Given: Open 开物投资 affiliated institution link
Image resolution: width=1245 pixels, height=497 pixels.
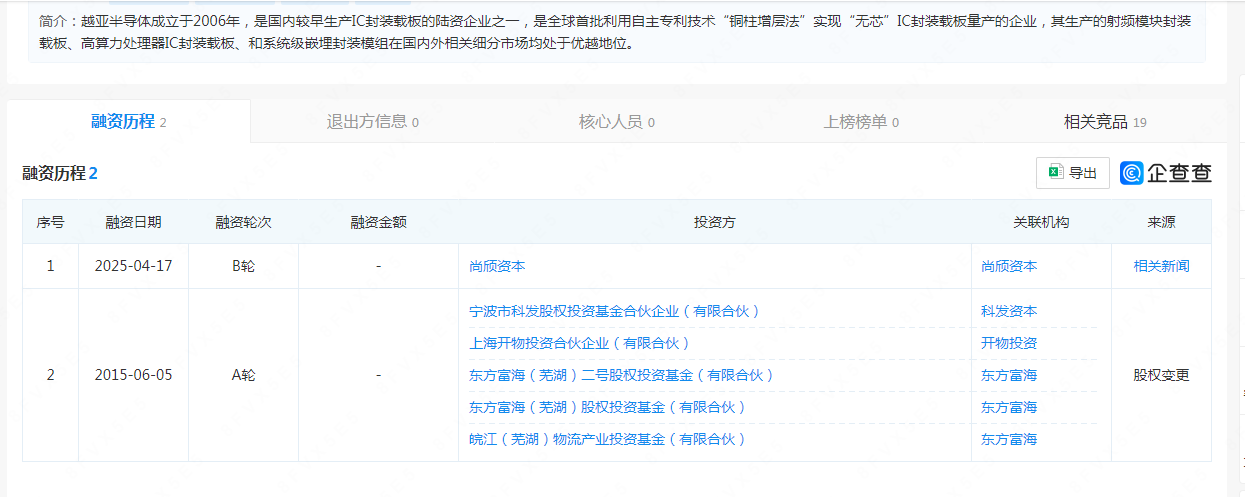Looking at the screenshot, I should pyautogui.click(x=1009, y=343).
